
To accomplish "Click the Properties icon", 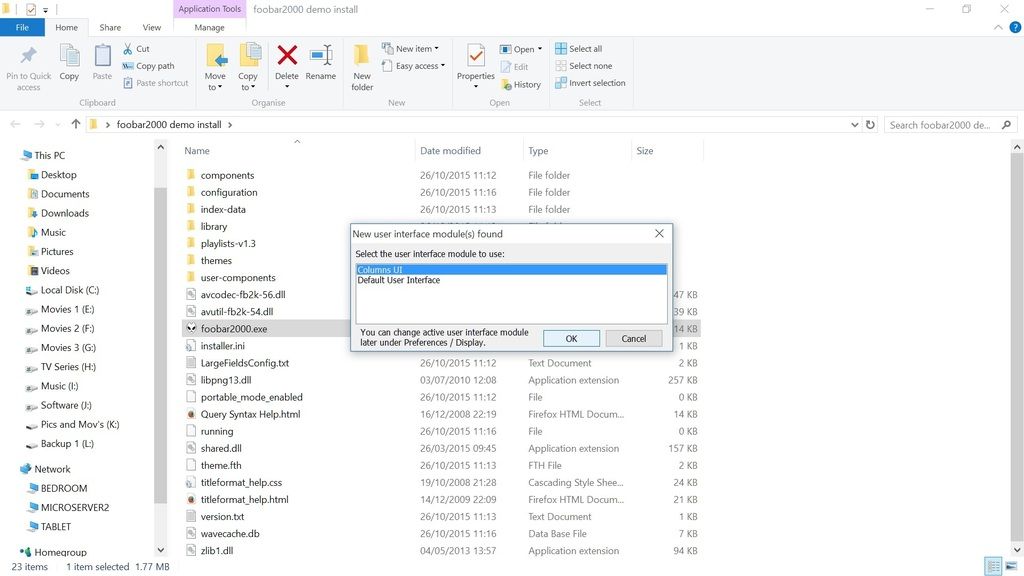I will [476, 56].
